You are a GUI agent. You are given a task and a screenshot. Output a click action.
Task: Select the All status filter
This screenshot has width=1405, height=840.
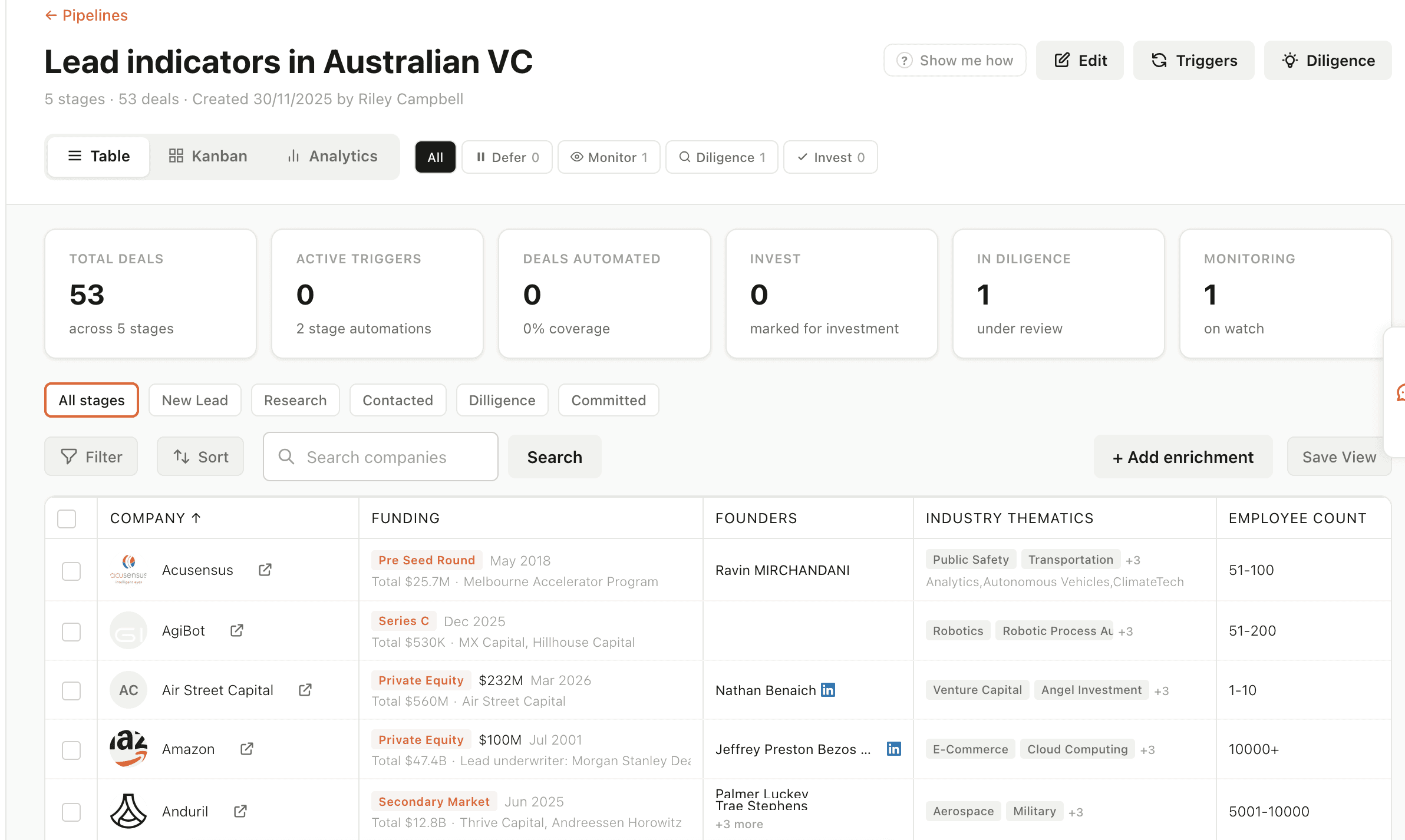435,157
